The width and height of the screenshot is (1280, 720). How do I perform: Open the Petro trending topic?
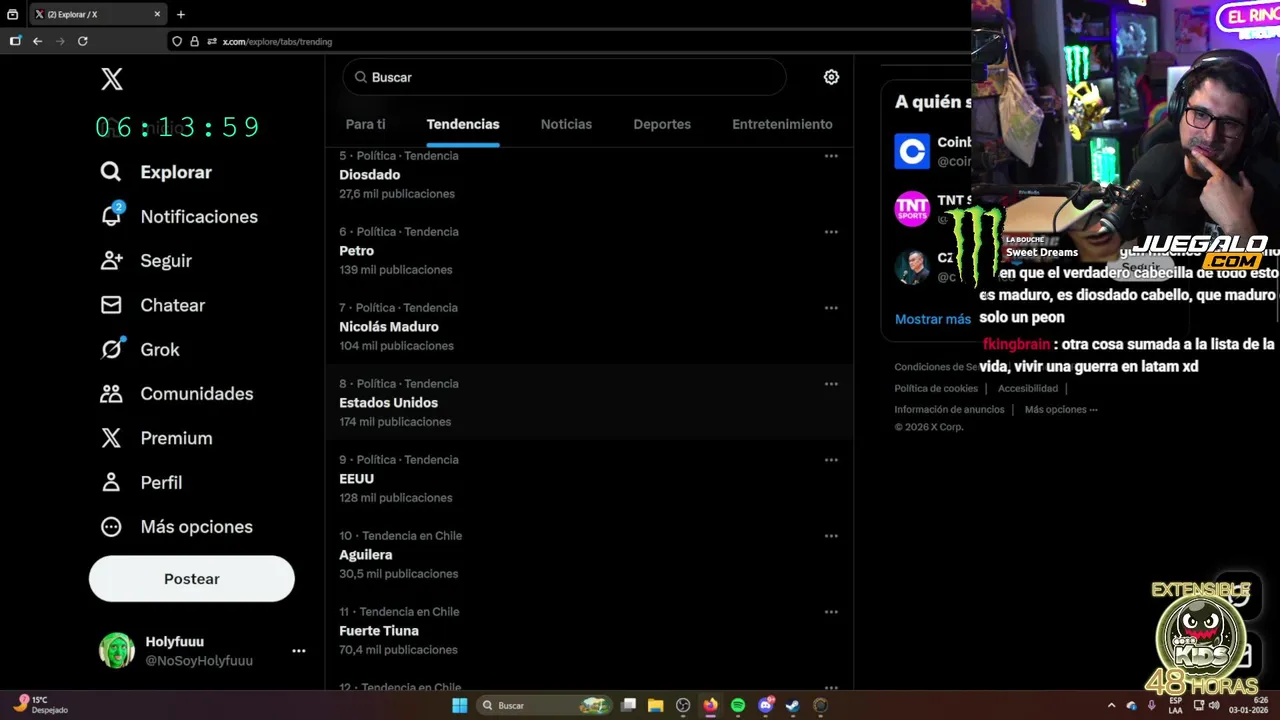(589, 251)
